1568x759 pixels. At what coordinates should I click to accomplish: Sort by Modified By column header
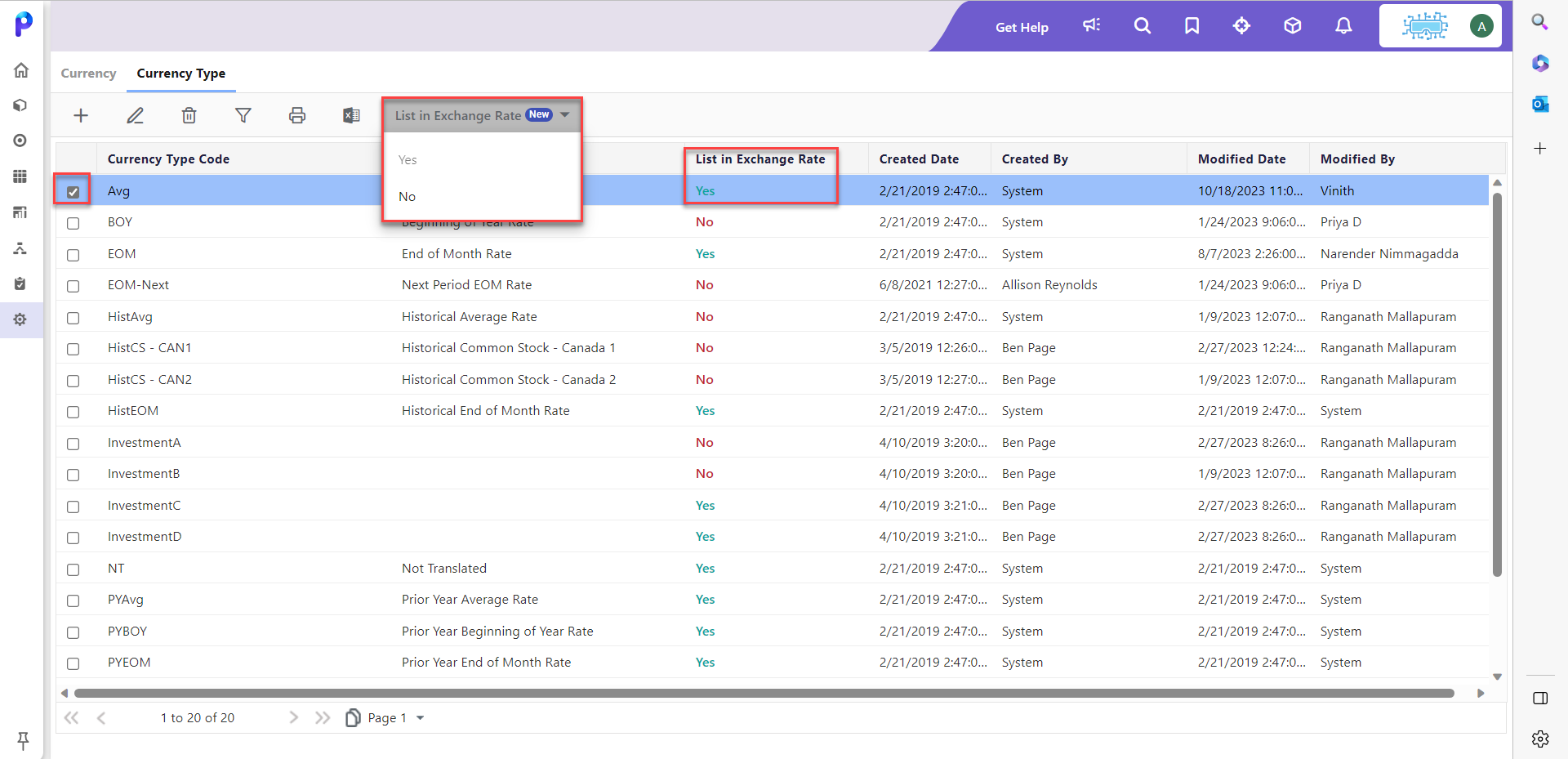[x=1357, y=159]
